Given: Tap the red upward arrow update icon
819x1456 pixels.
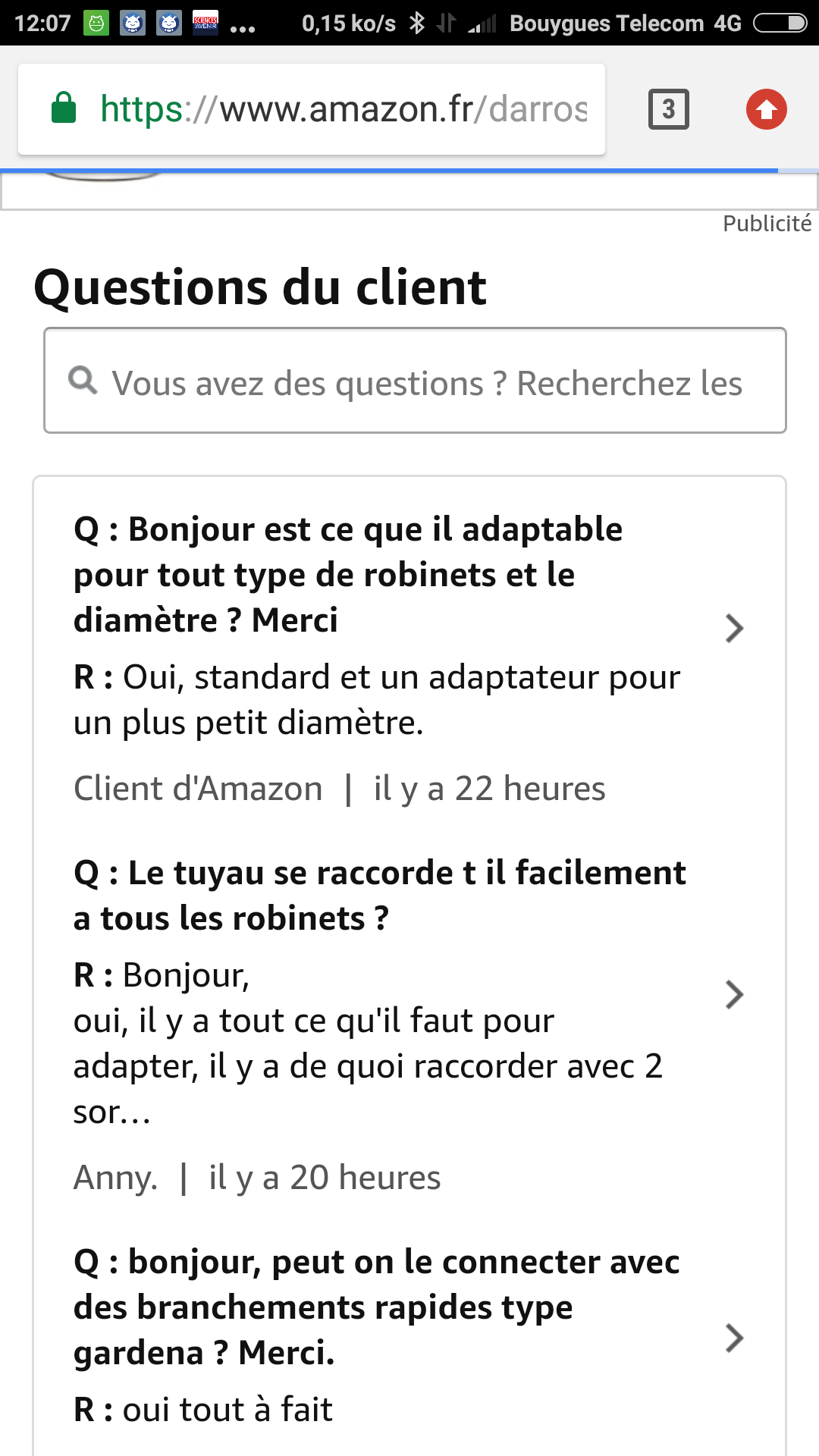Looking at the screenshot, I should coord(766,109).
